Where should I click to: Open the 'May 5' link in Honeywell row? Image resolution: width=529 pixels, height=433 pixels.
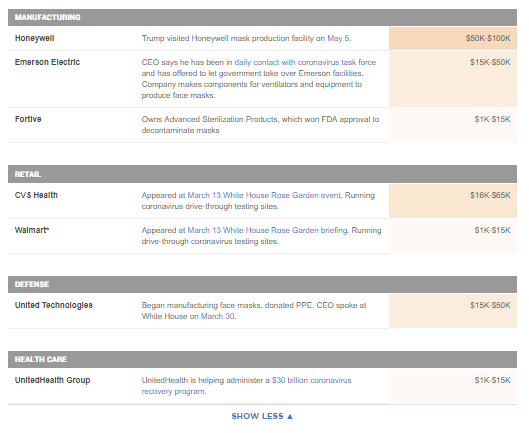338,38
